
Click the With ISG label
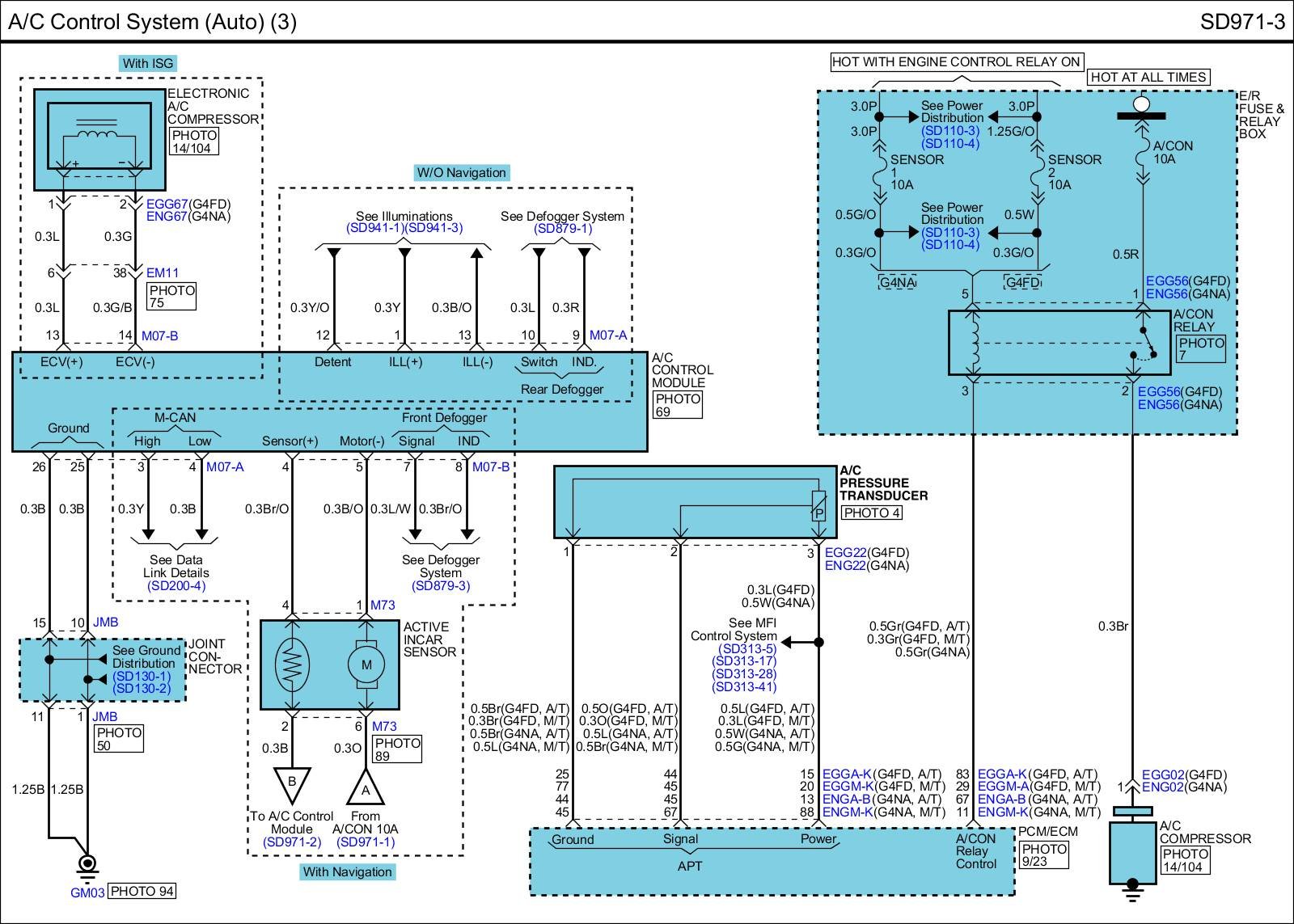(x=147, y=63)
